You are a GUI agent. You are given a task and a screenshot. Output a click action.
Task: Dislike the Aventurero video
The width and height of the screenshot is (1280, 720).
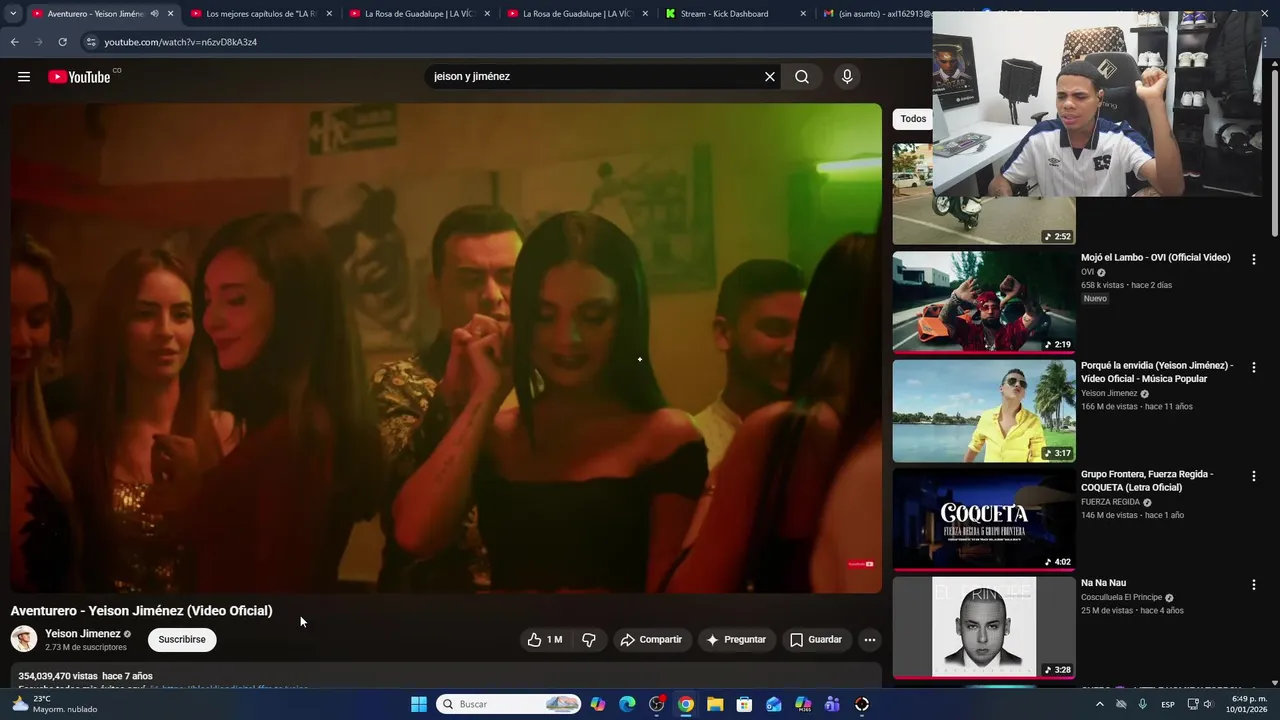coord(589,640)
